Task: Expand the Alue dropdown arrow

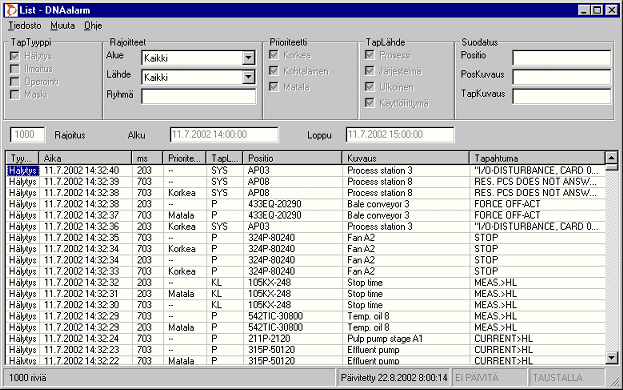Action: (248, 58)
